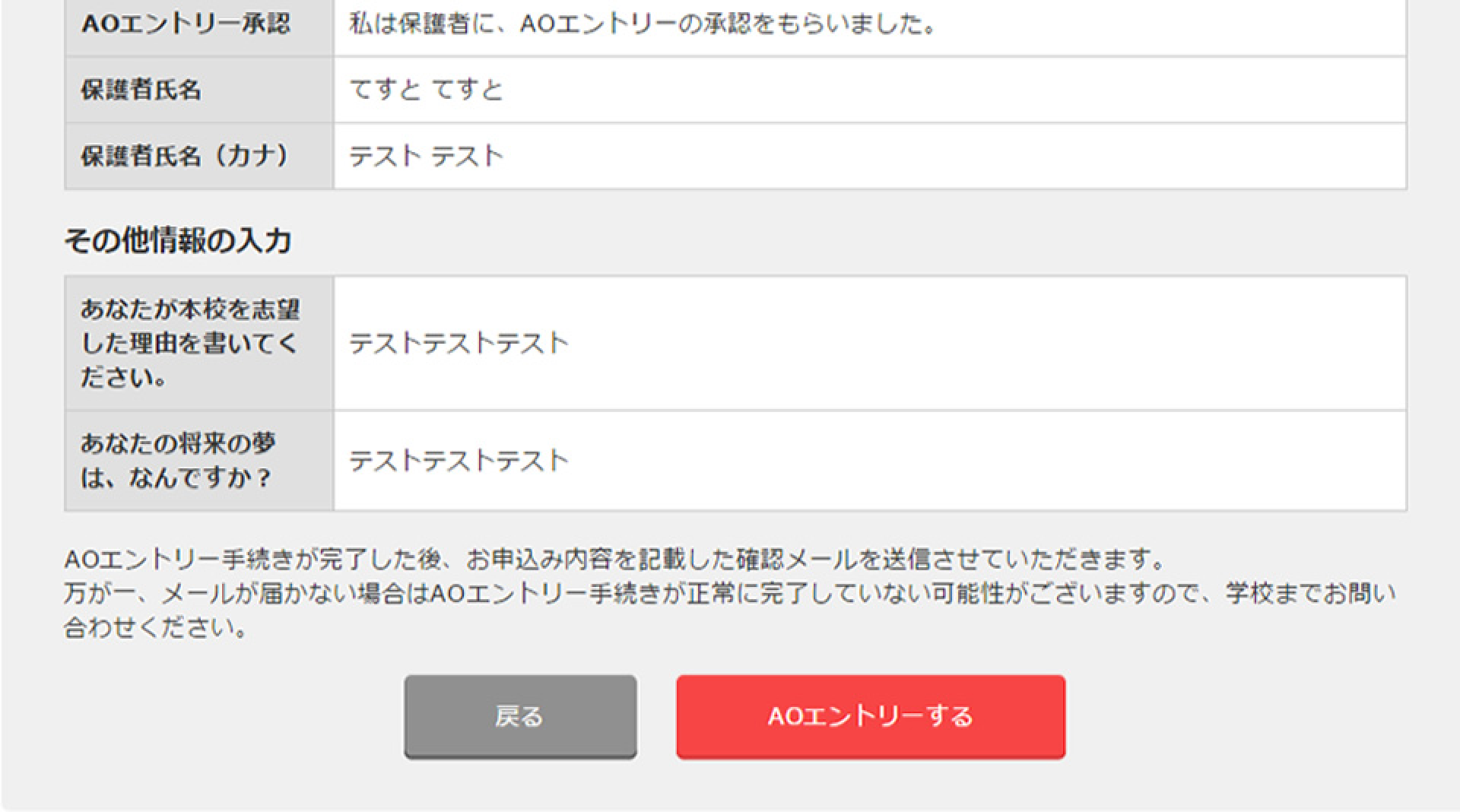Click the katakana name テスト テスト
This screenshot has width=1460, height=812.
pos(426,155)
